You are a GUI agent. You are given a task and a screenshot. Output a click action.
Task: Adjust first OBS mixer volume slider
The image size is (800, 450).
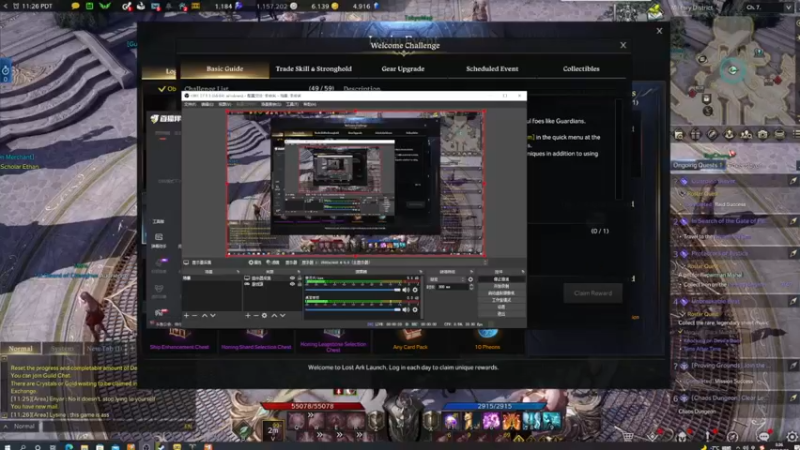coord(353,290)
